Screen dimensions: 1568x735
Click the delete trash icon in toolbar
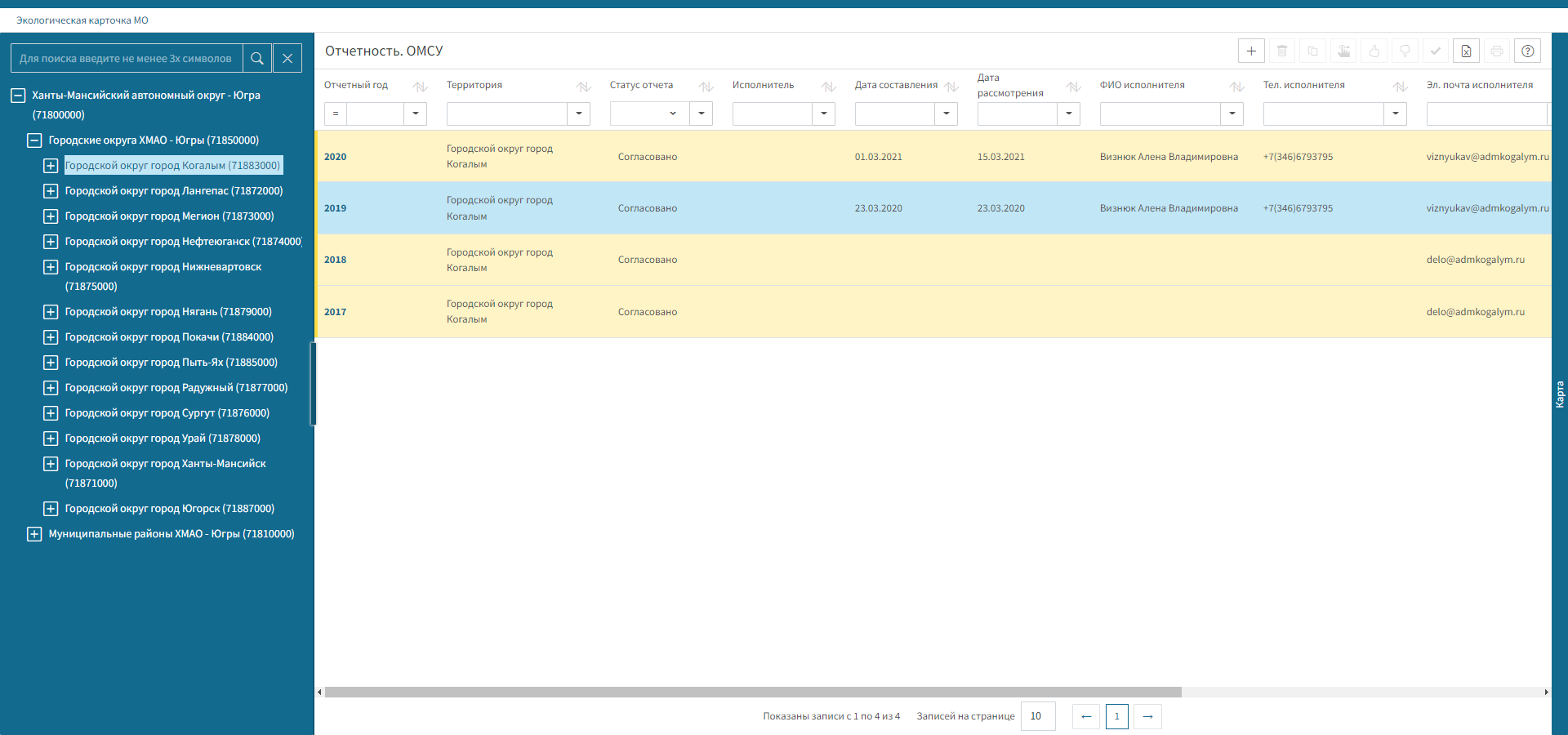pos(1282,51)
